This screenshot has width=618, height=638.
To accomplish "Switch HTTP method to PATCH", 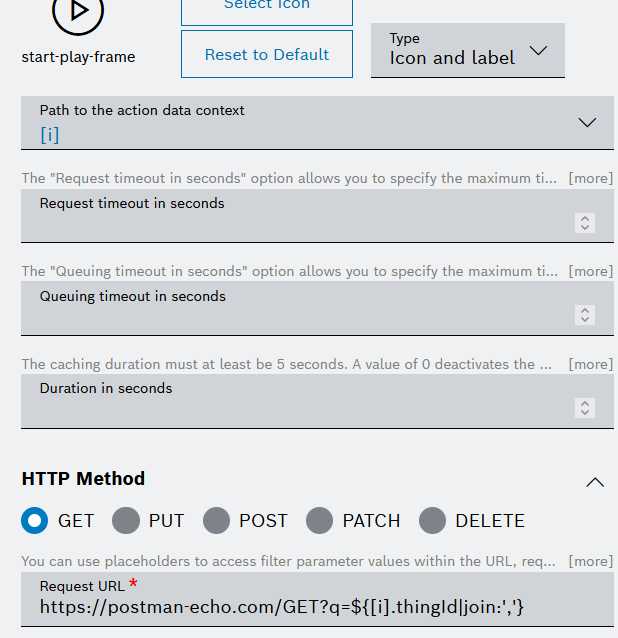I will coord(320,520).
